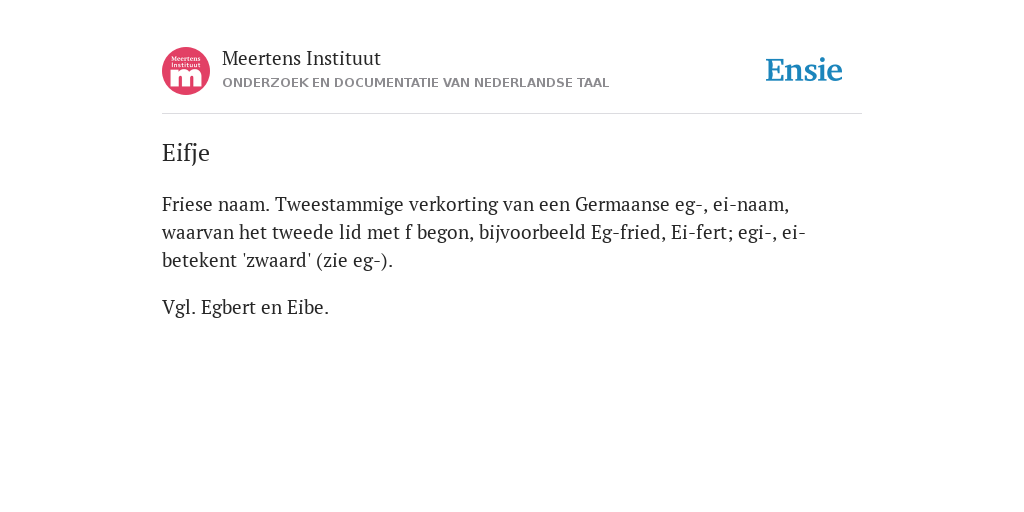Click the name Eibe in the Vgl. line
Screen dimensions: 1024x512
(308, 308)
